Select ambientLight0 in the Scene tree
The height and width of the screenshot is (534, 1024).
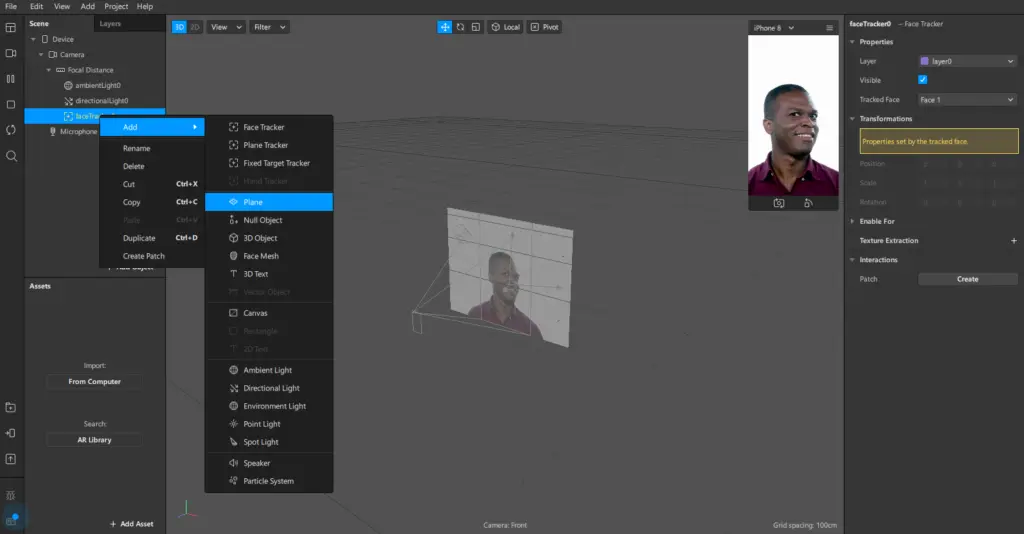pos(97,85)
